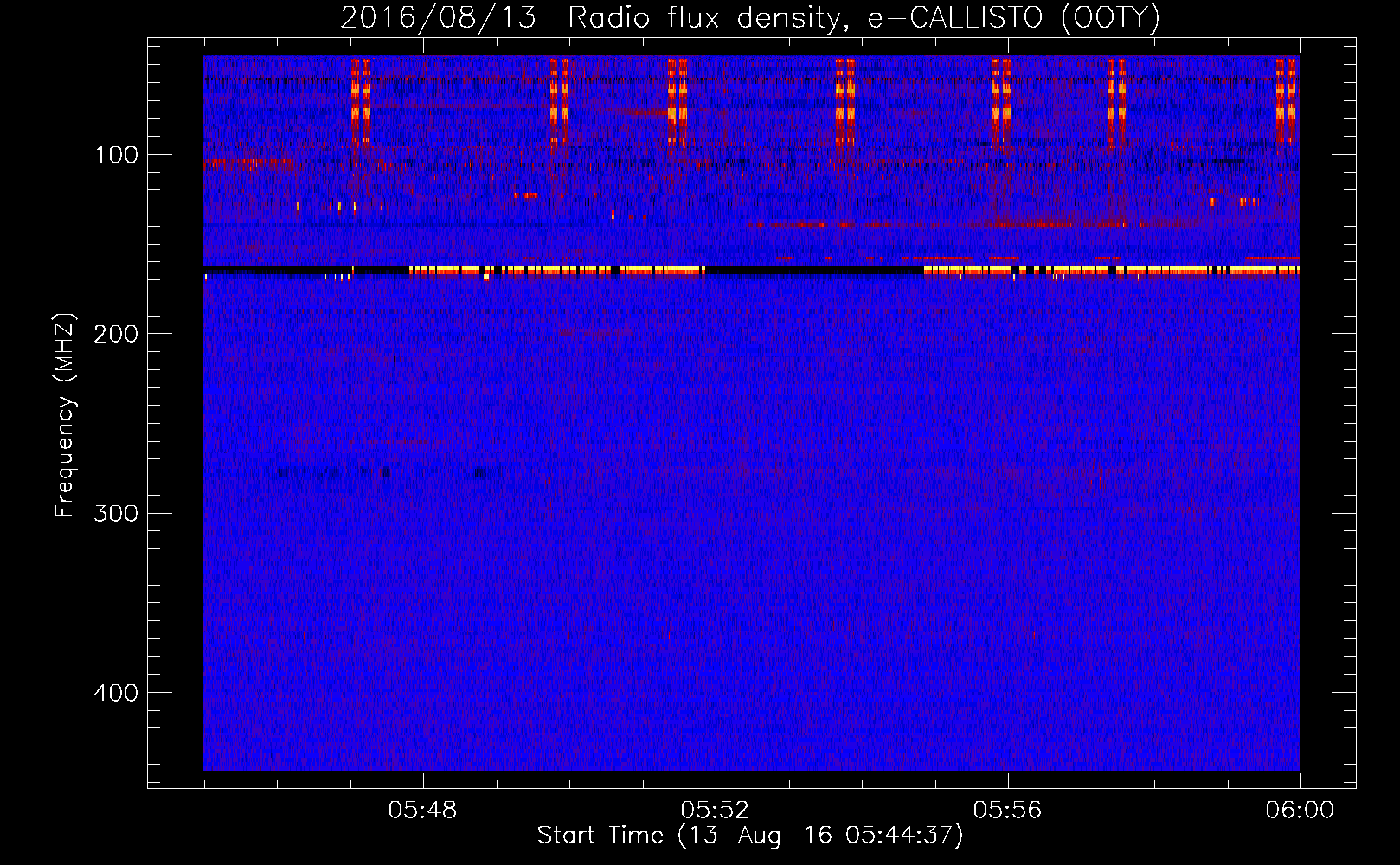
Task: Click the 05:56 time tick label
Action: [1007, 811]
